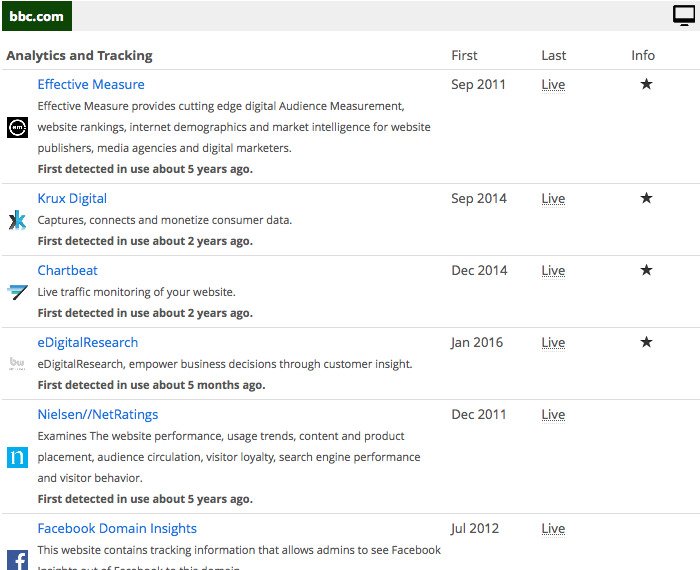The image size is (700, 570).
Task: Click Live status for Krux Digital
Action: tap(553, 198)
